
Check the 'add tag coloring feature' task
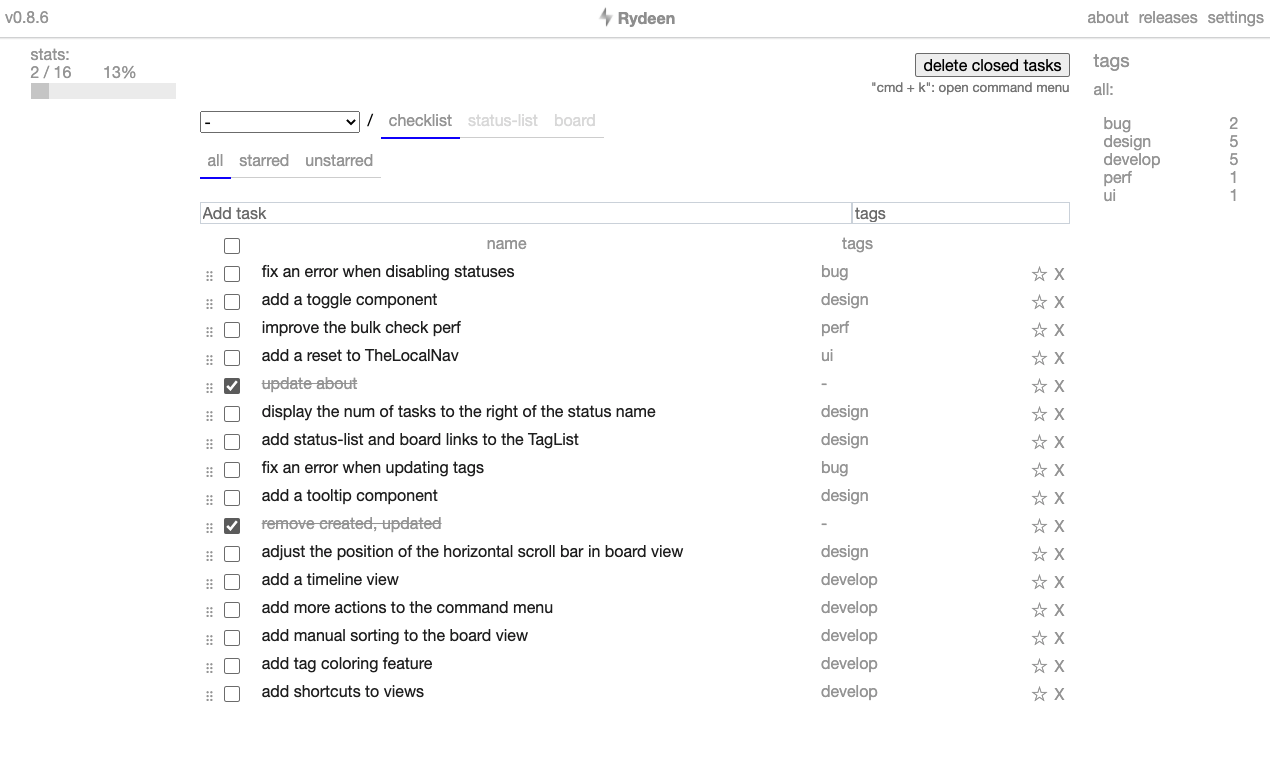tap(232, 666)
